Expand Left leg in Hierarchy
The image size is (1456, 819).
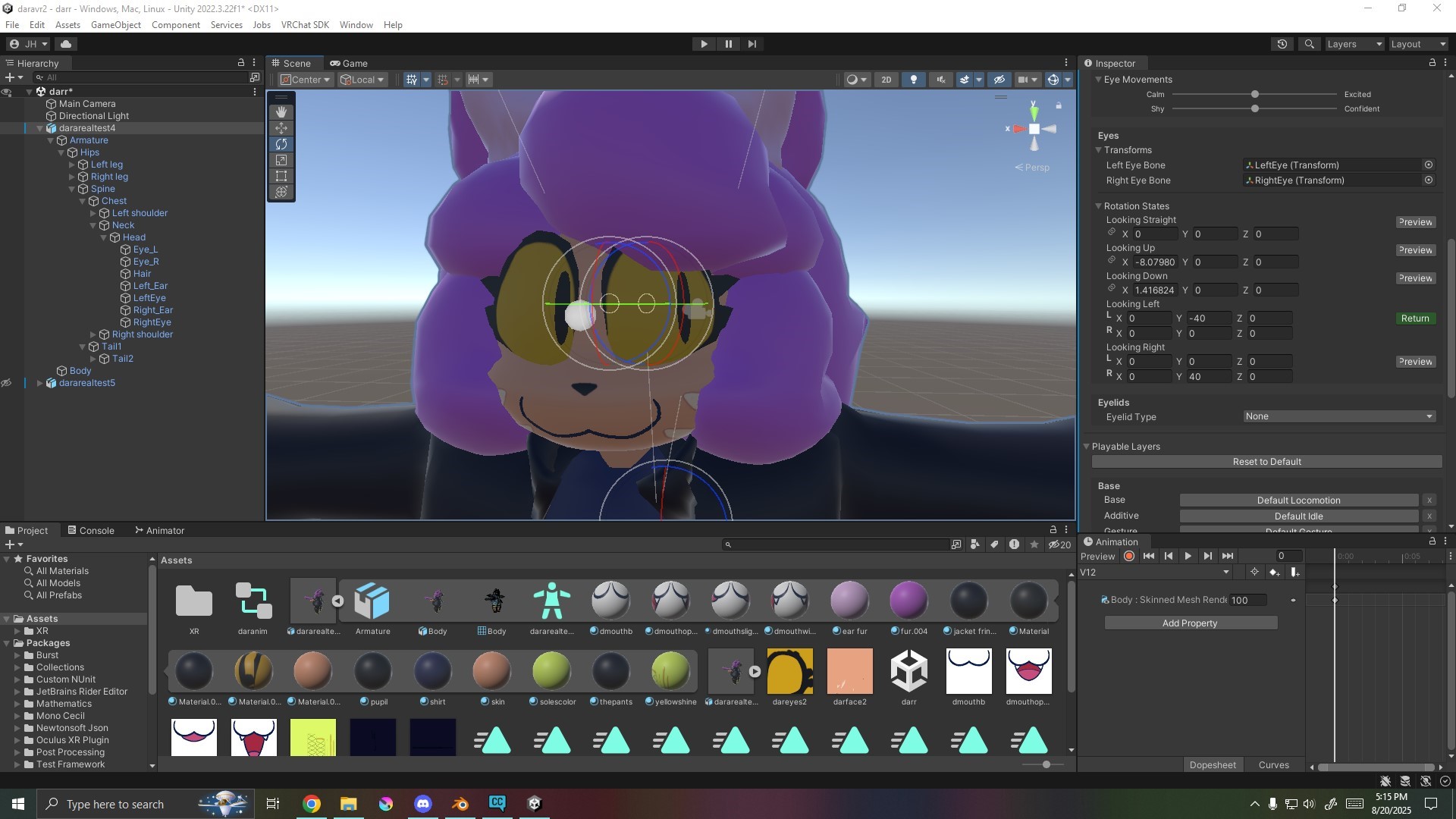(x=72, y=165)
